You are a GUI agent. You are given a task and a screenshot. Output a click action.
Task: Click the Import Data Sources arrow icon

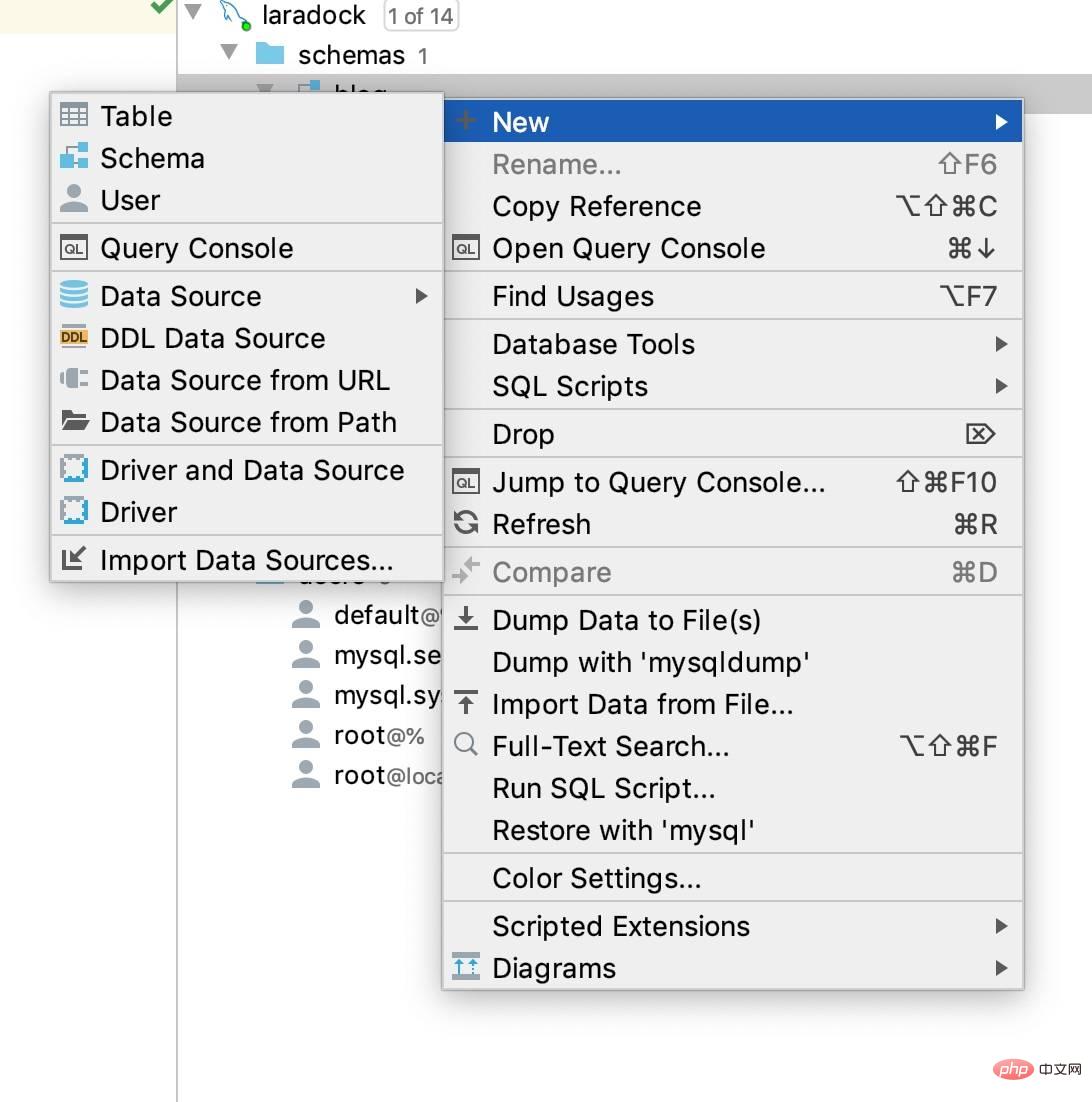tap(74, 559)
